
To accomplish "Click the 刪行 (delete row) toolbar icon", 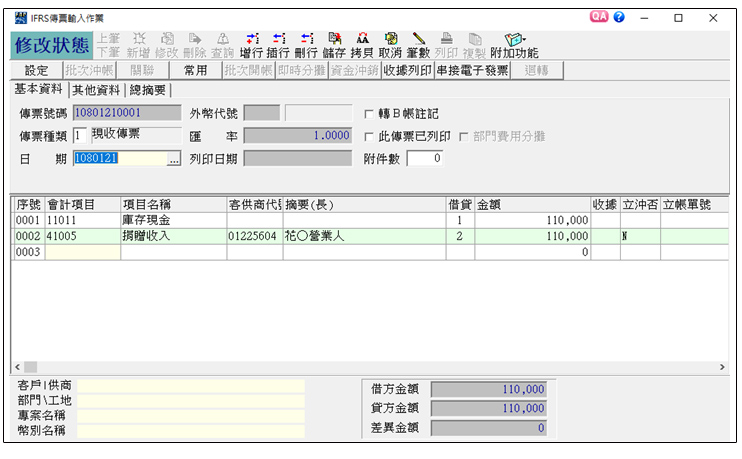I will point(306,45).
